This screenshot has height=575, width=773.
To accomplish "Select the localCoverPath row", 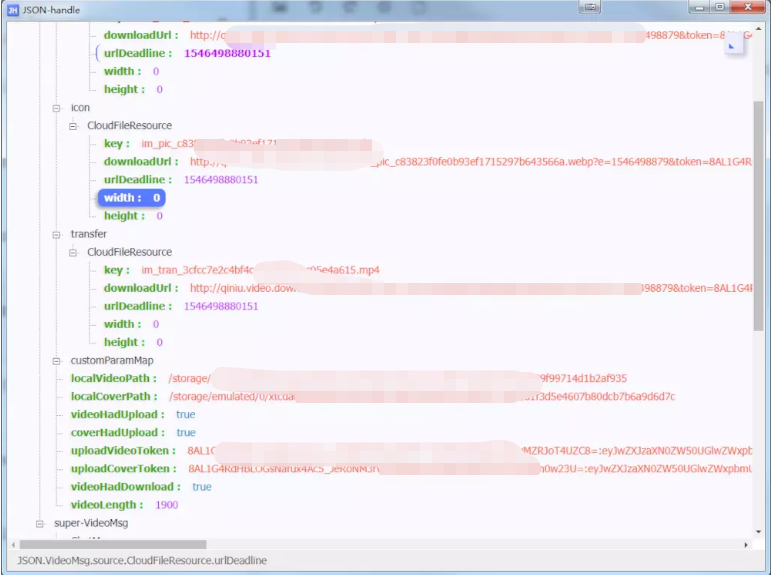I will click(x=373, y=396).
